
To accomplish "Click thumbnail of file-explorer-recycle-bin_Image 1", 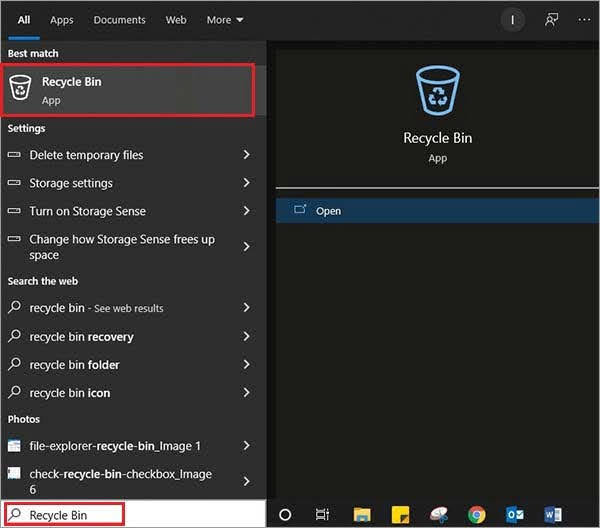I will pyautogui.click(x=14, y=445).
